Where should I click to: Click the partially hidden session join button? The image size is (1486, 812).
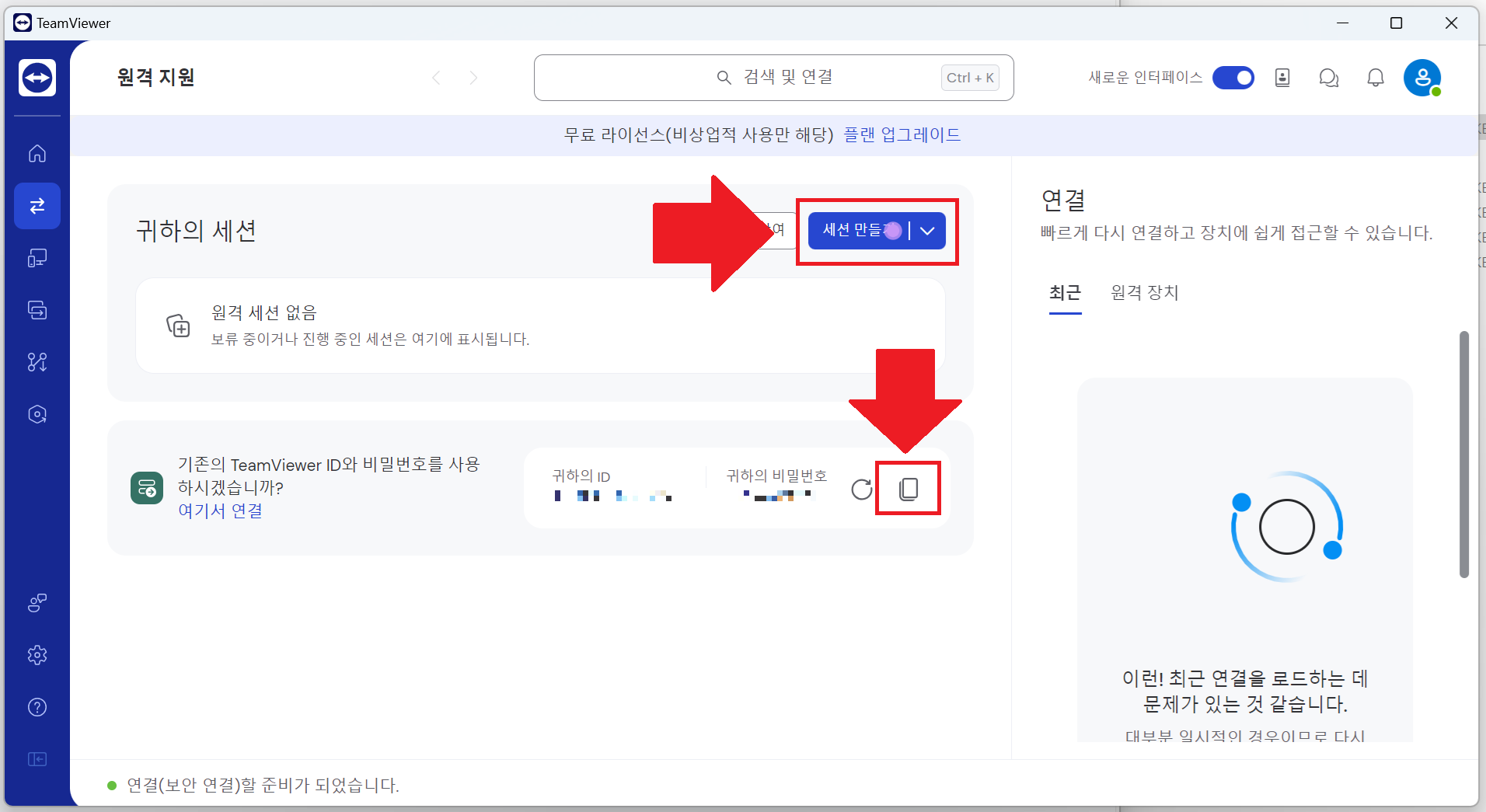[780, 231]
